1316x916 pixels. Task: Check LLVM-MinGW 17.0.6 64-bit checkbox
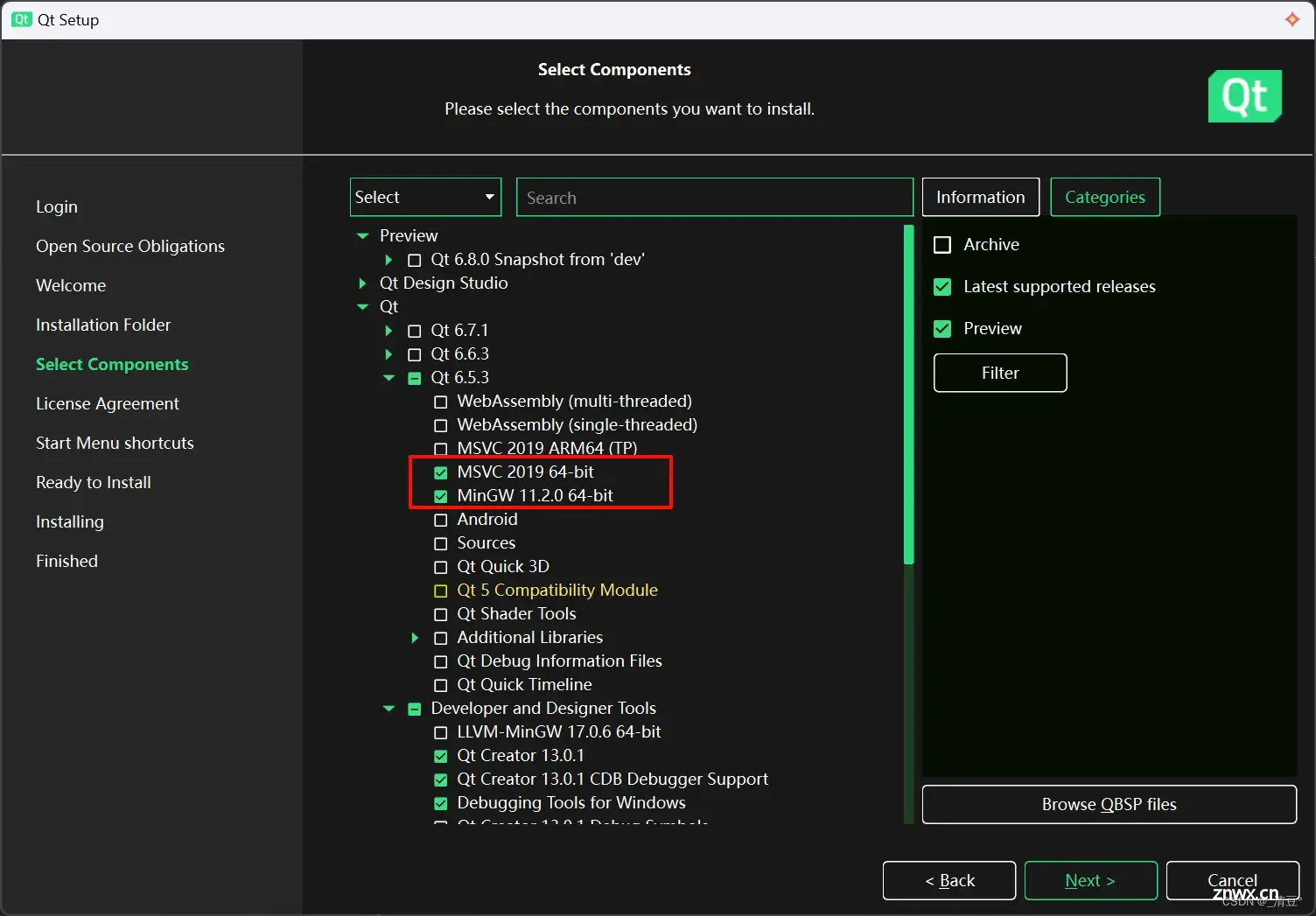click(x=441, y=732)
